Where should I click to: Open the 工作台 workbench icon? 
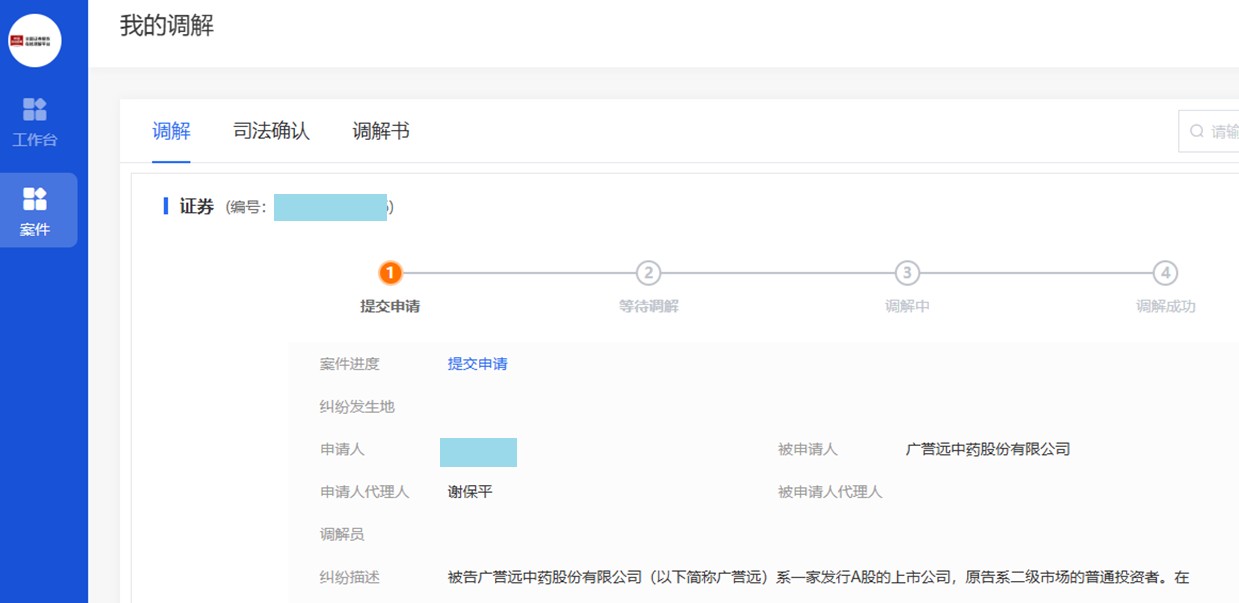(x=35, y=109)
